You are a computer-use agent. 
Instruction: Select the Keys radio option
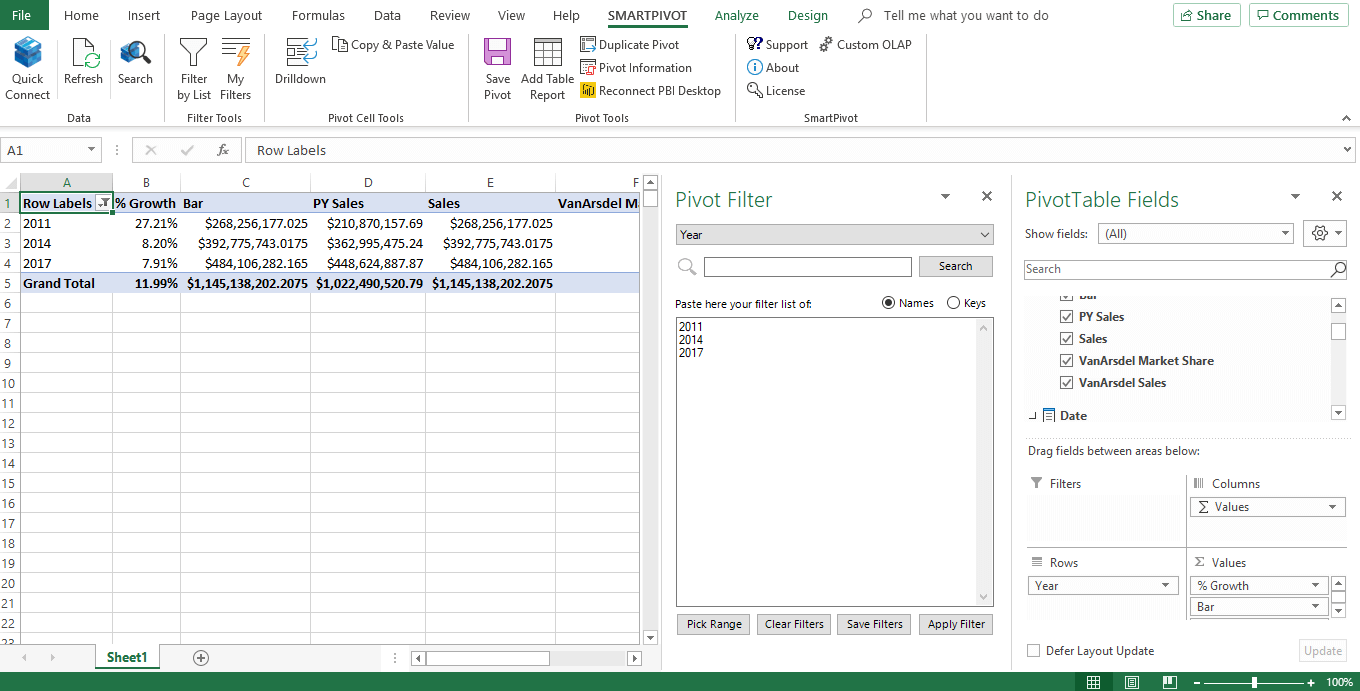(x=953, y=303)
